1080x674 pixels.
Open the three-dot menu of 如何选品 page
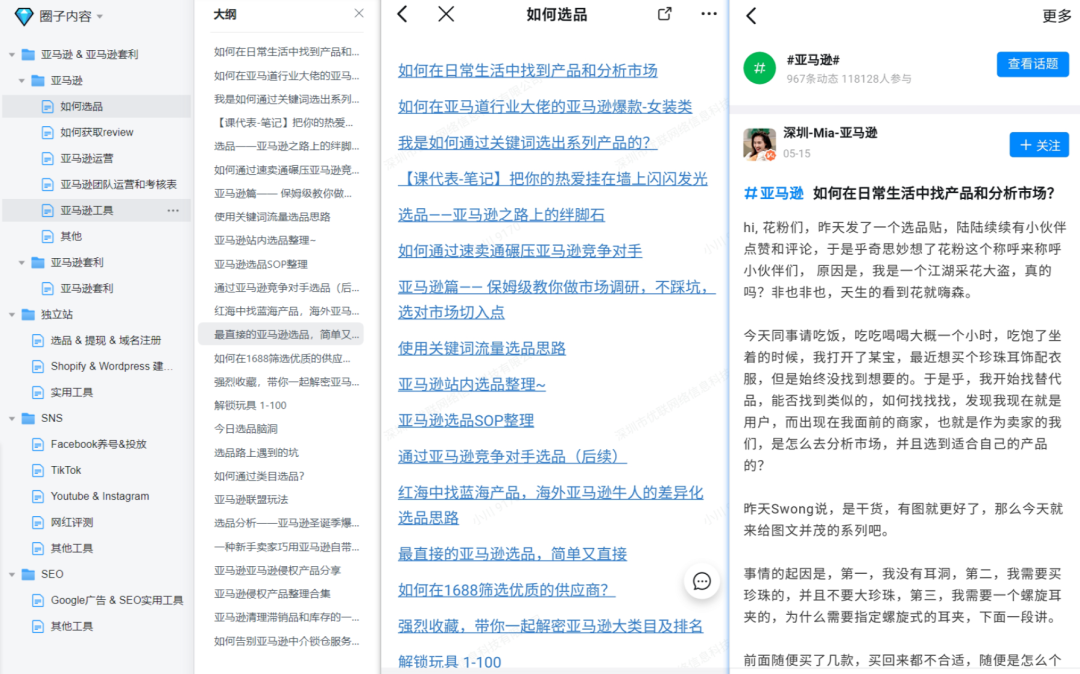pos(709,14)
